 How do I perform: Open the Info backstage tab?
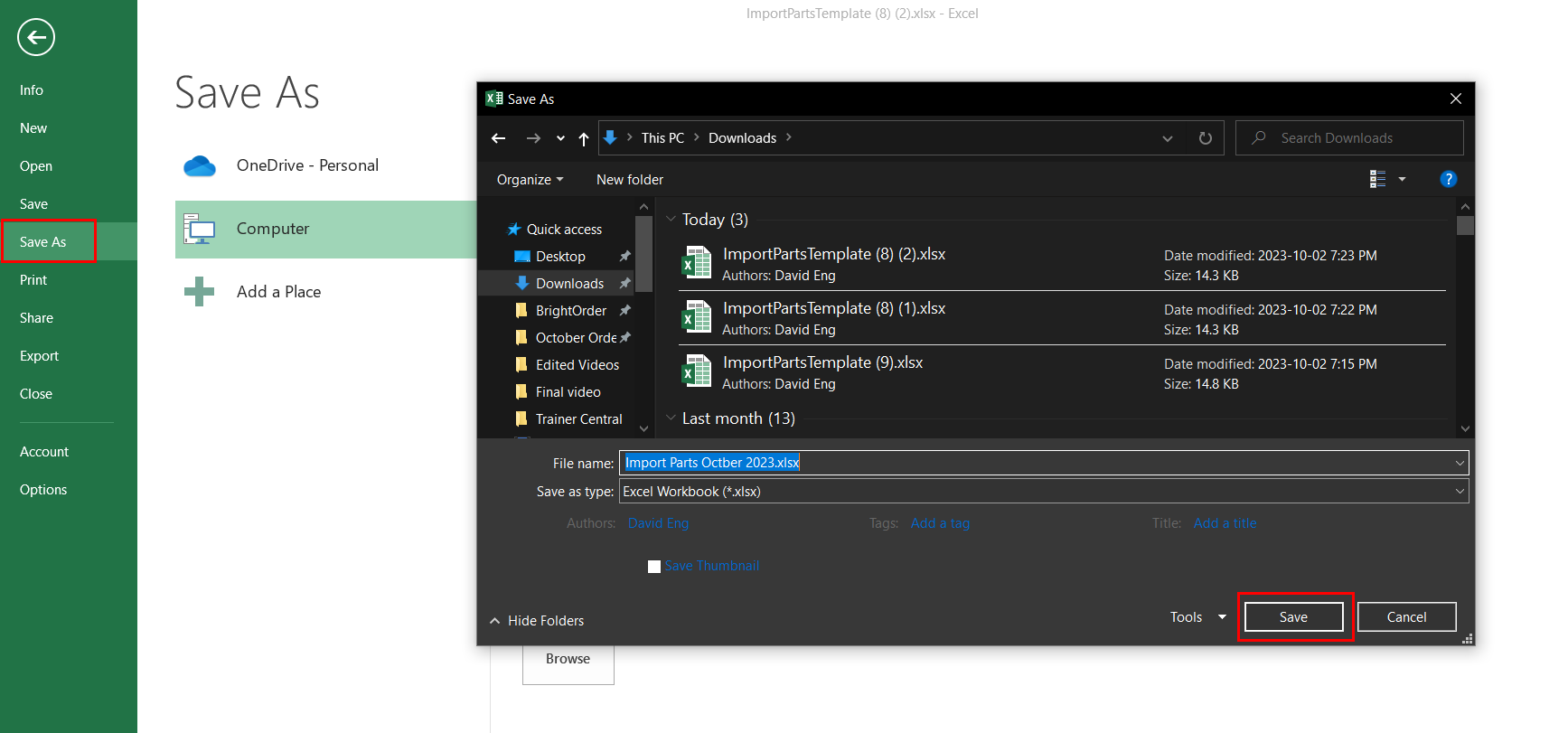tap(32, 90)
